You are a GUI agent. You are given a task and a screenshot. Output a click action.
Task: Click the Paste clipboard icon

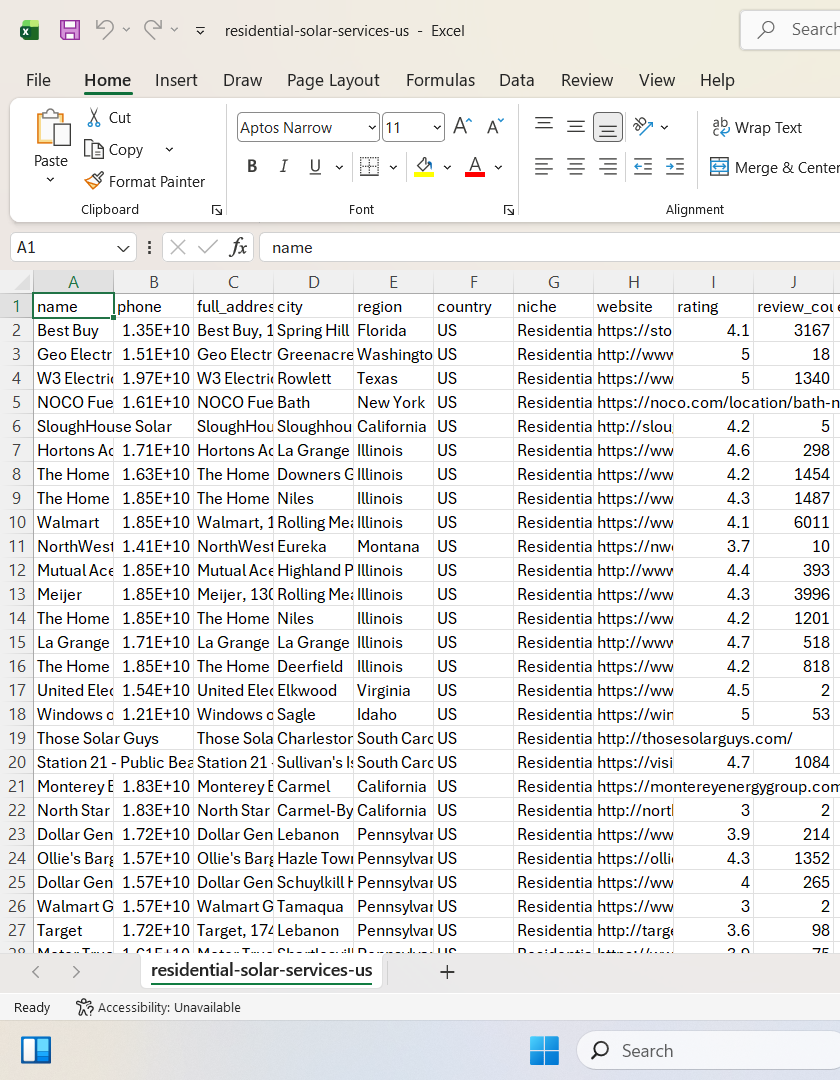pos(52,128)
